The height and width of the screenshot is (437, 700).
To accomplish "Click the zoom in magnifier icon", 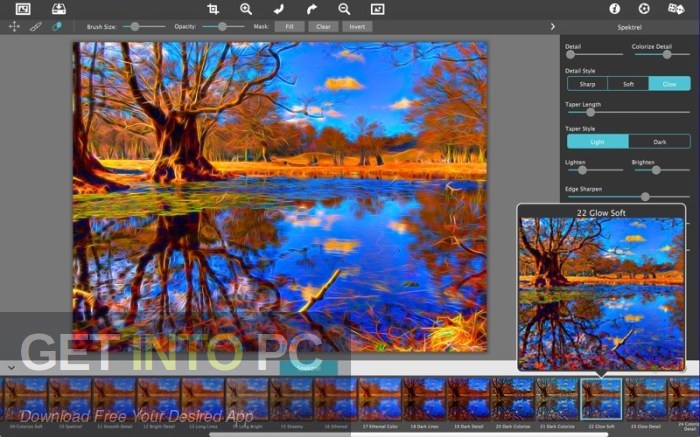I will tap(246, 9).
